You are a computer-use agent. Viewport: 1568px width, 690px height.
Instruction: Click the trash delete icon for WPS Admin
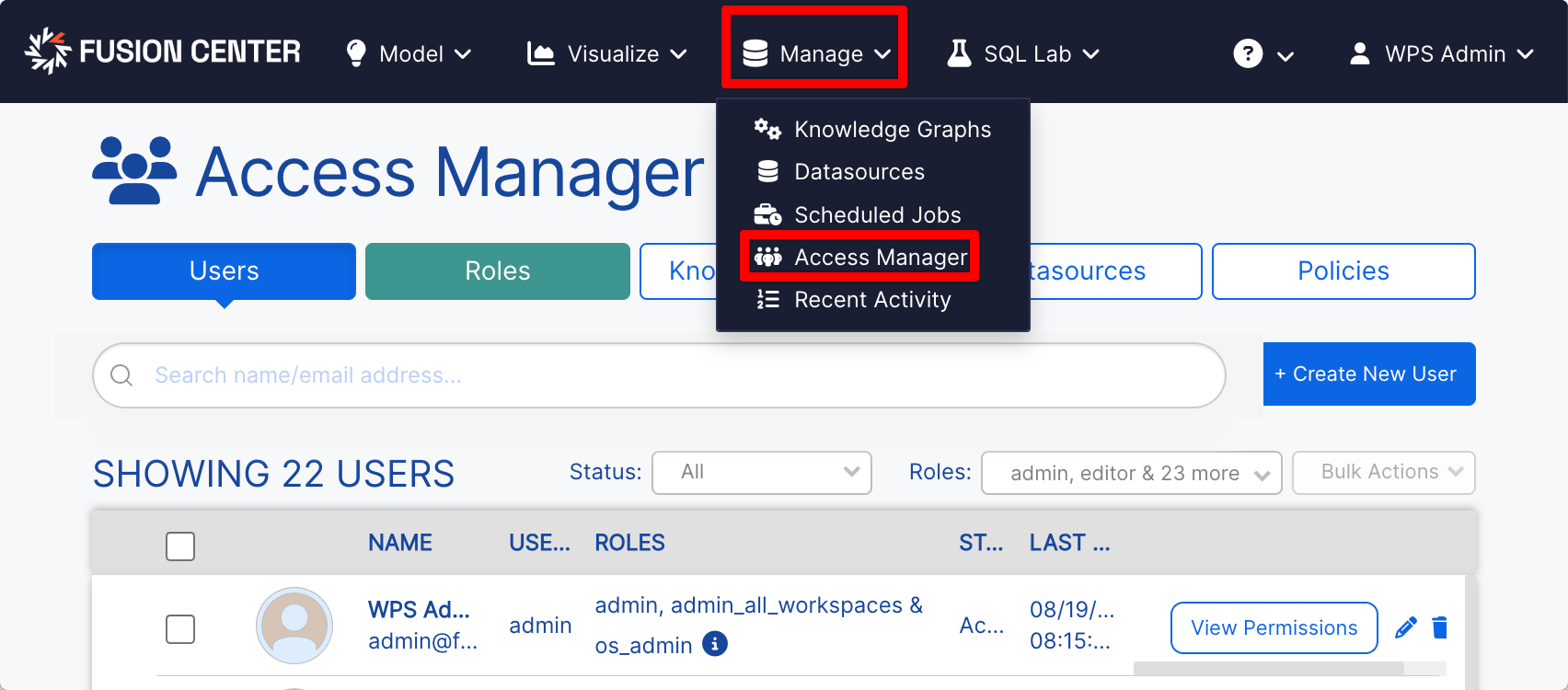[1440, 627]
